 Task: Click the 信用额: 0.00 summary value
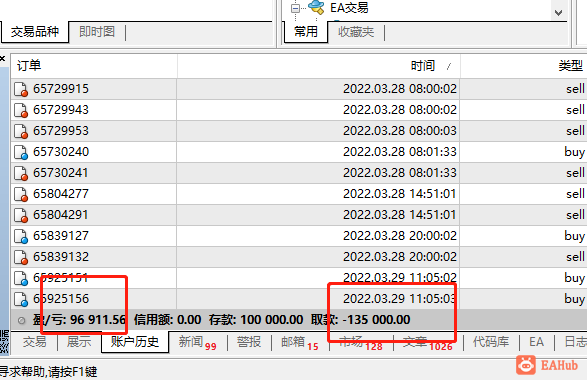[x=167, y=320]
